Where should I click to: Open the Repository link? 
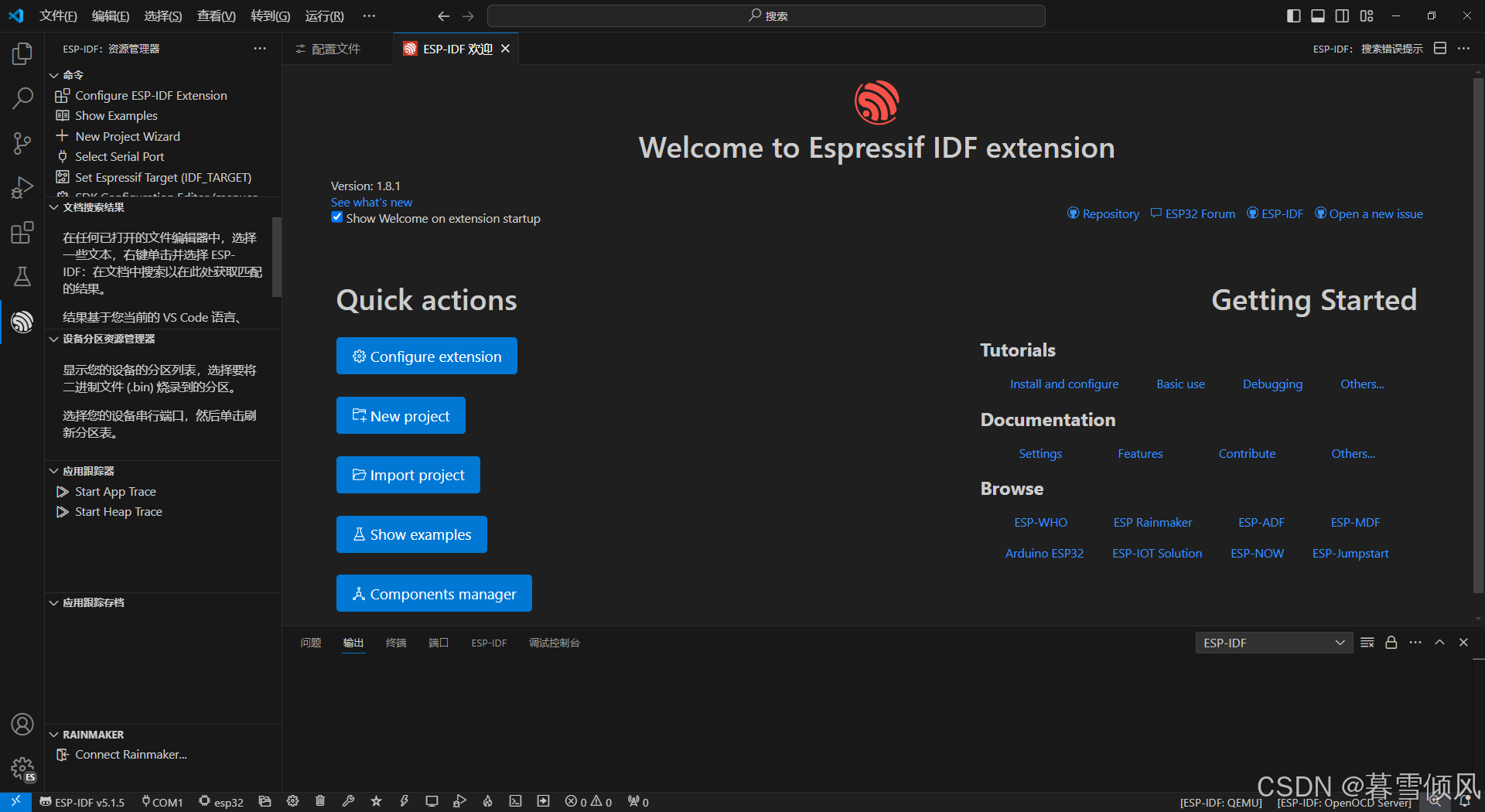(x=1104, y=213)
